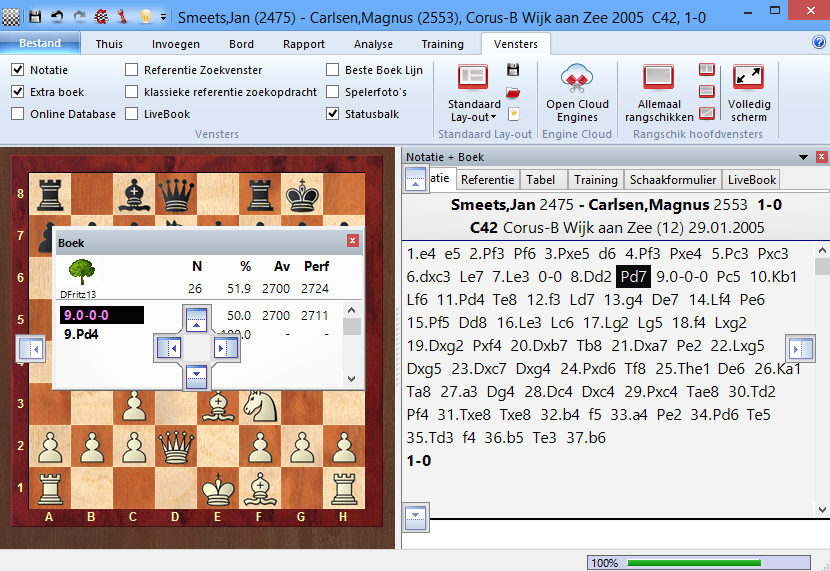Click the chessboard application icon in title bar

[11, 17]
